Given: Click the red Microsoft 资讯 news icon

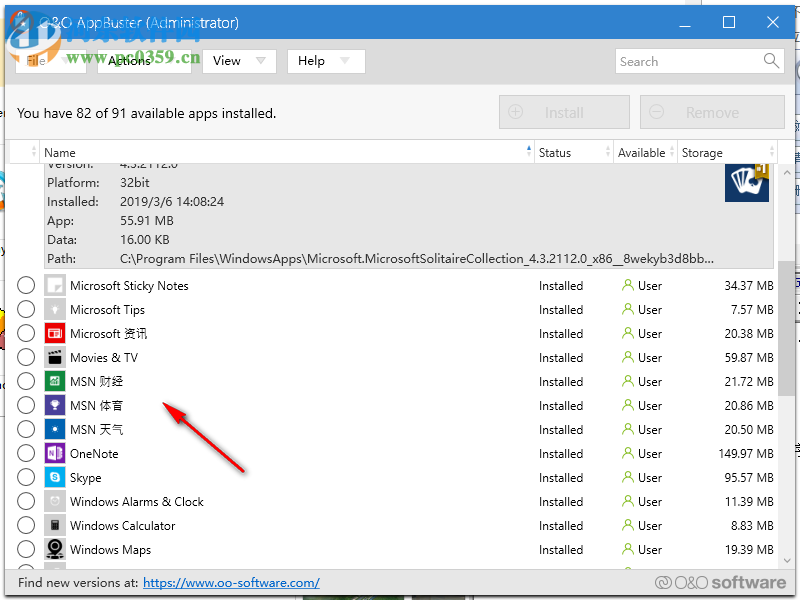Looking at the screenshot, I should pyautogui.click(x=55, y=334).
